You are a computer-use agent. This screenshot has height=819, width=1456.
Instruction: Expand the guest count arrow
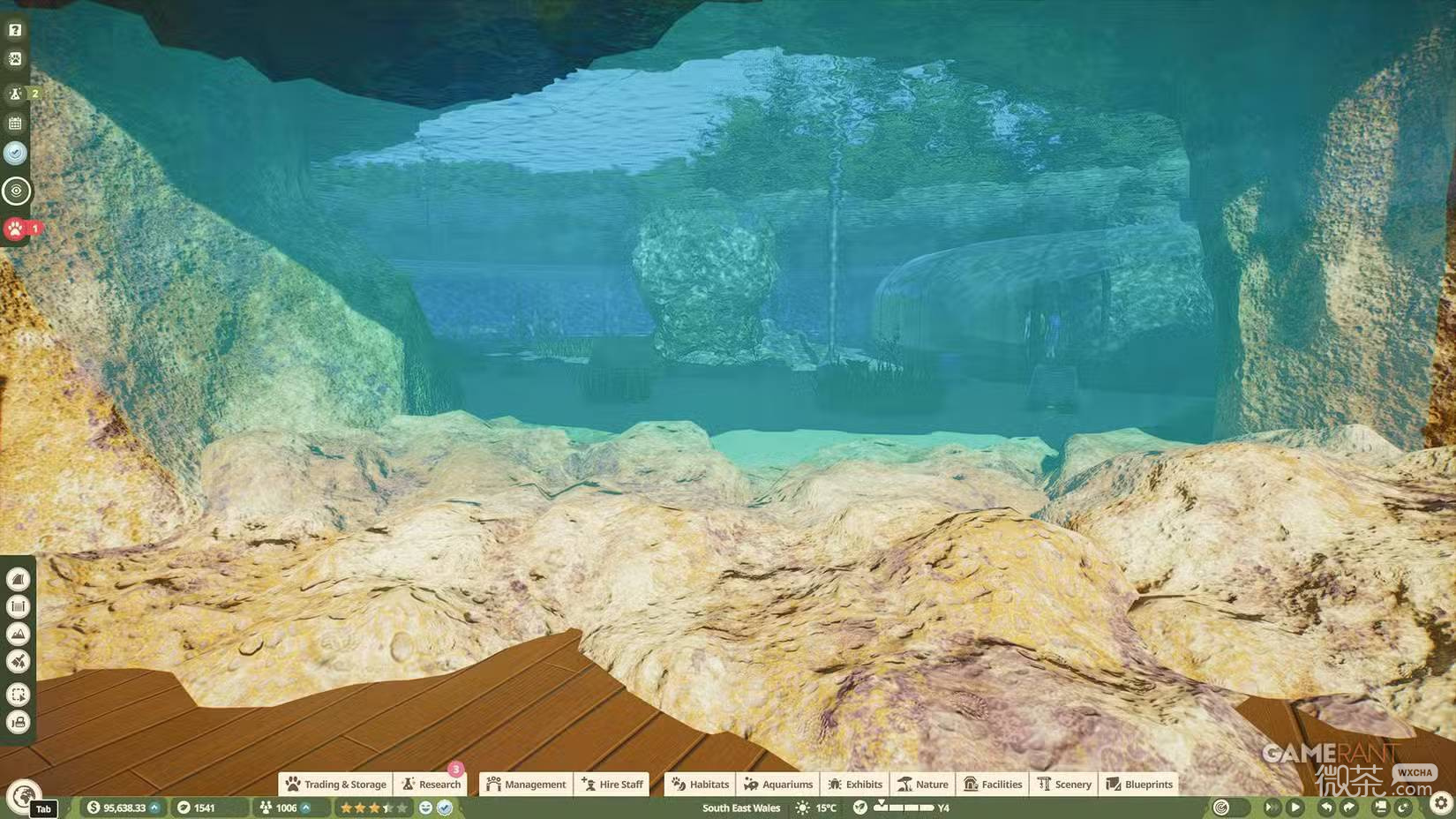click(306, 808)
